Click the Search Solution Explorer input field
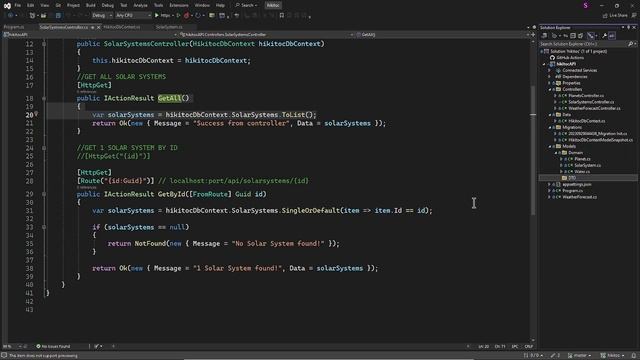This screenshot has width=640, height=360. tap(584, 44)
